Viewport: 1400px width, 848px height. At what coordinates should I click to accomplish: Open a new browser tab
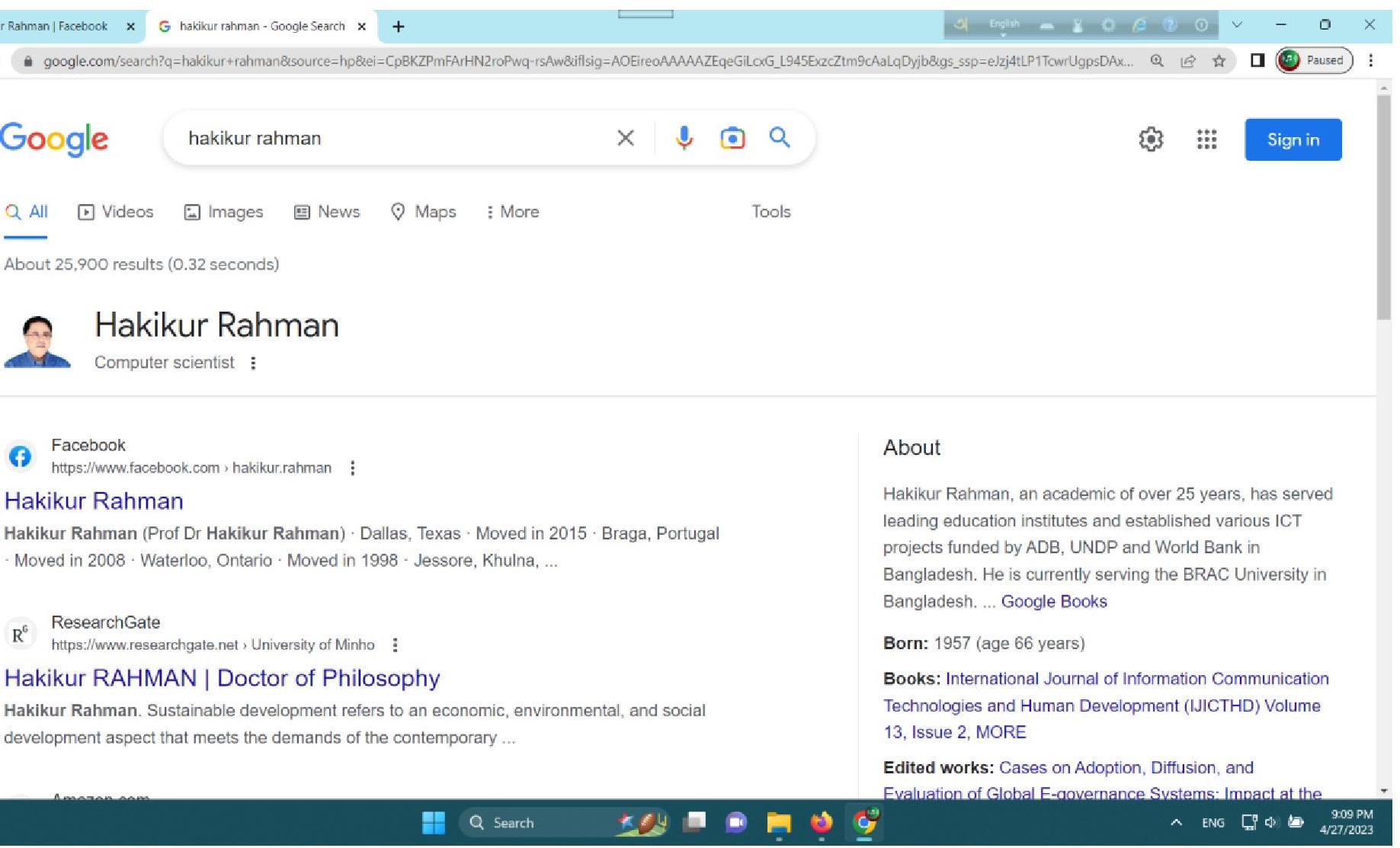pos(398,27)
